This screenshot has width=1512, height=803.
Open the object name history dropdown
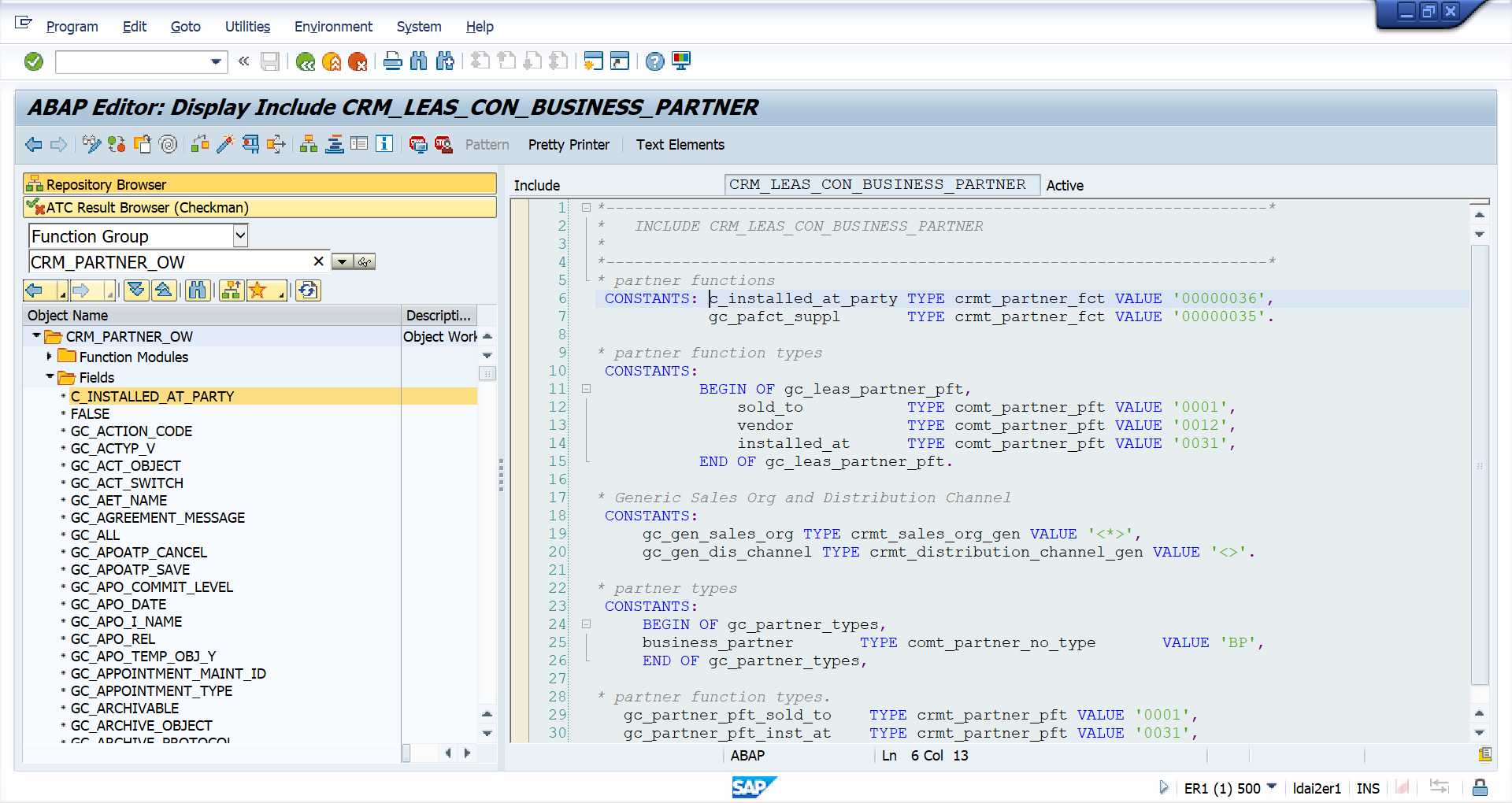pyautogui.click(x=343, y=262)
